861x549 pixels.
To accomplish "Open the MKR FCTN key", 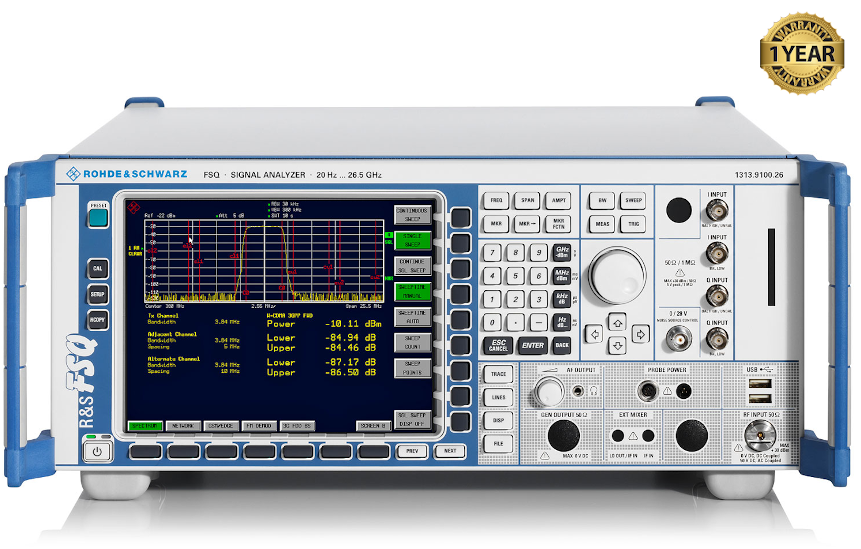I will (x=559, y=224).
